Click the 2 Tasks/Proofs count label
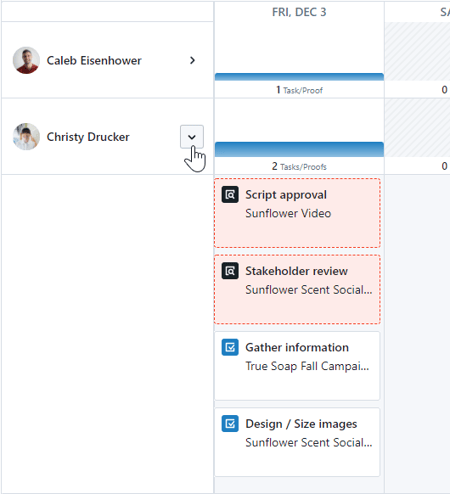450x494 pixels. tap(299, 166)
